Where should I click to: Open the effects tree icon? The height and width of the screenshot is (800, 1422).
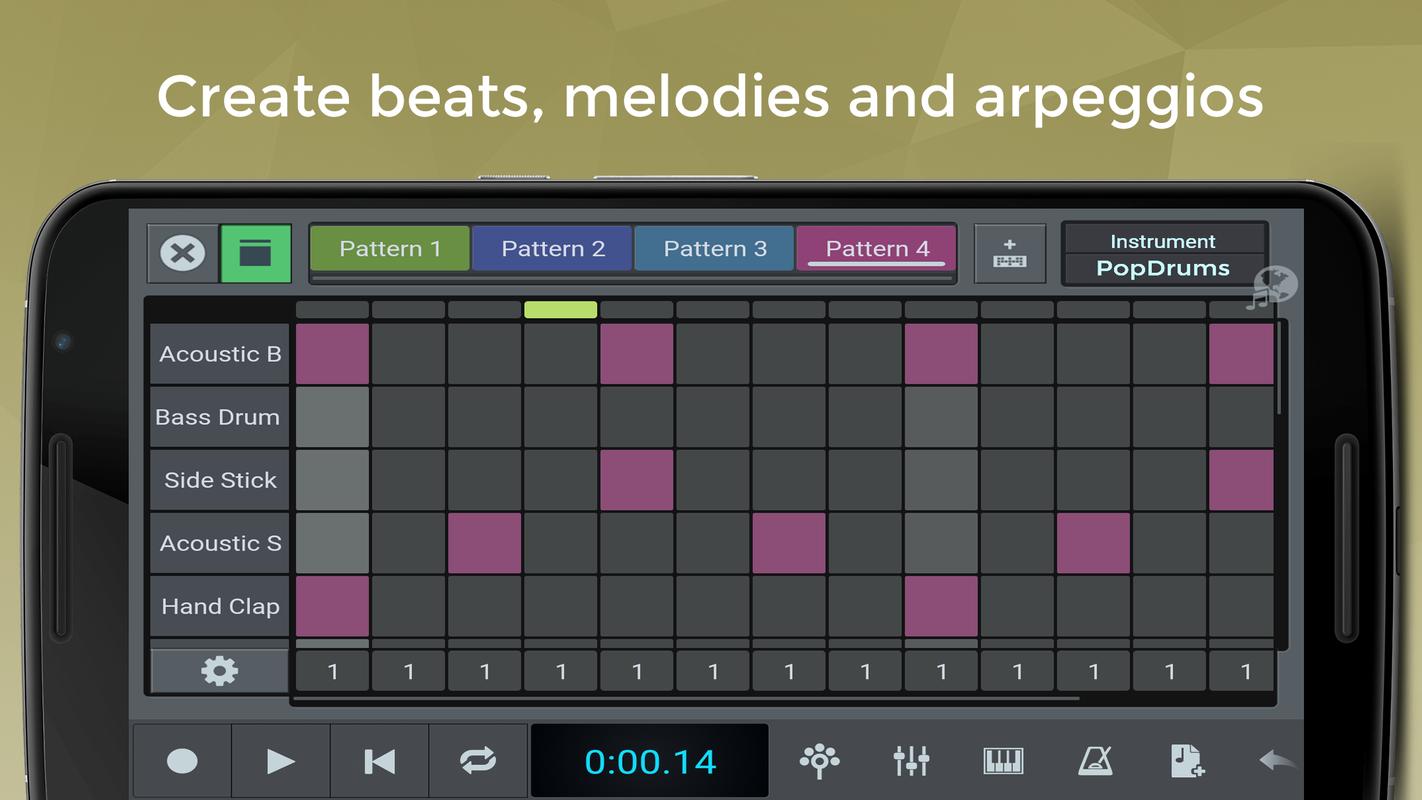820,761
